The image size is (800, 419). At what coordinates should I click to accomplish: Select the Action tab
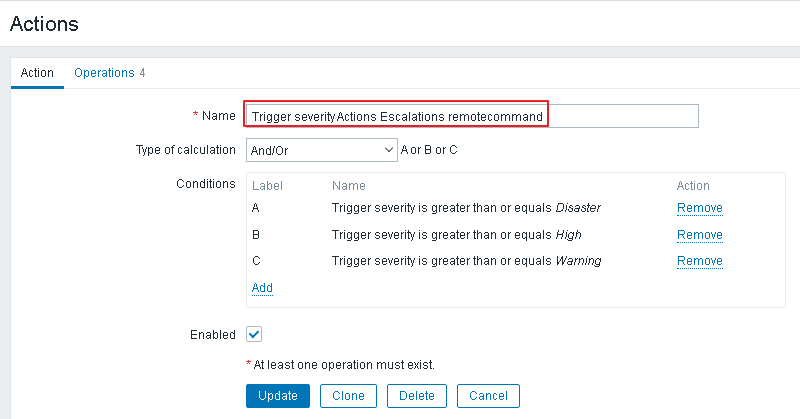37,73
